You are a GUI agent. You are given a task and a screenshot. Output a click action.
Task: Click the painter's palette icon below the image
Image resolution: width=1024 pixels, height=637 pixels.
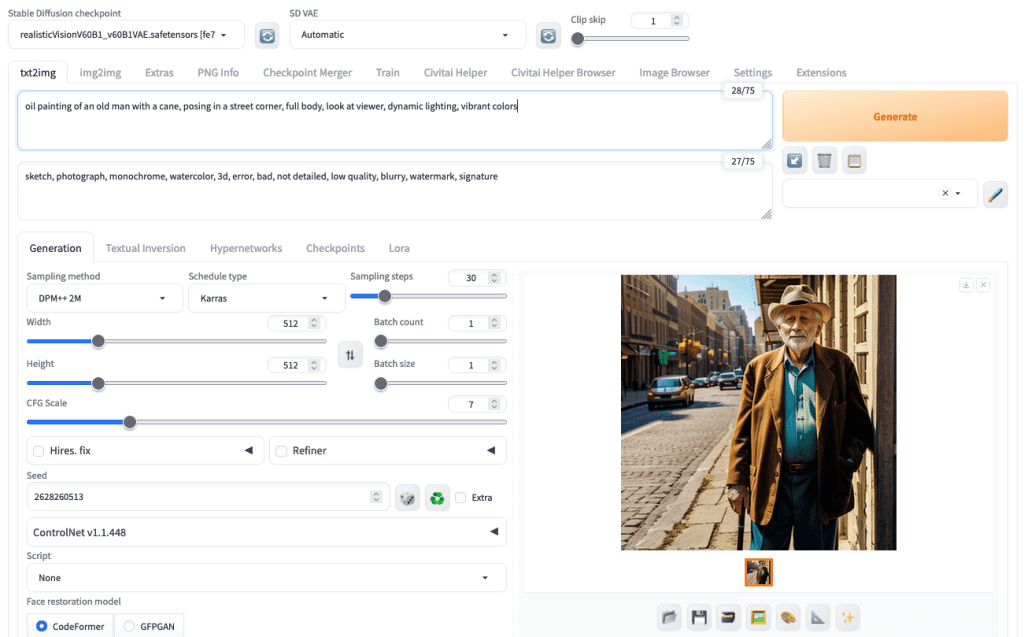click(x=788, y=617)
